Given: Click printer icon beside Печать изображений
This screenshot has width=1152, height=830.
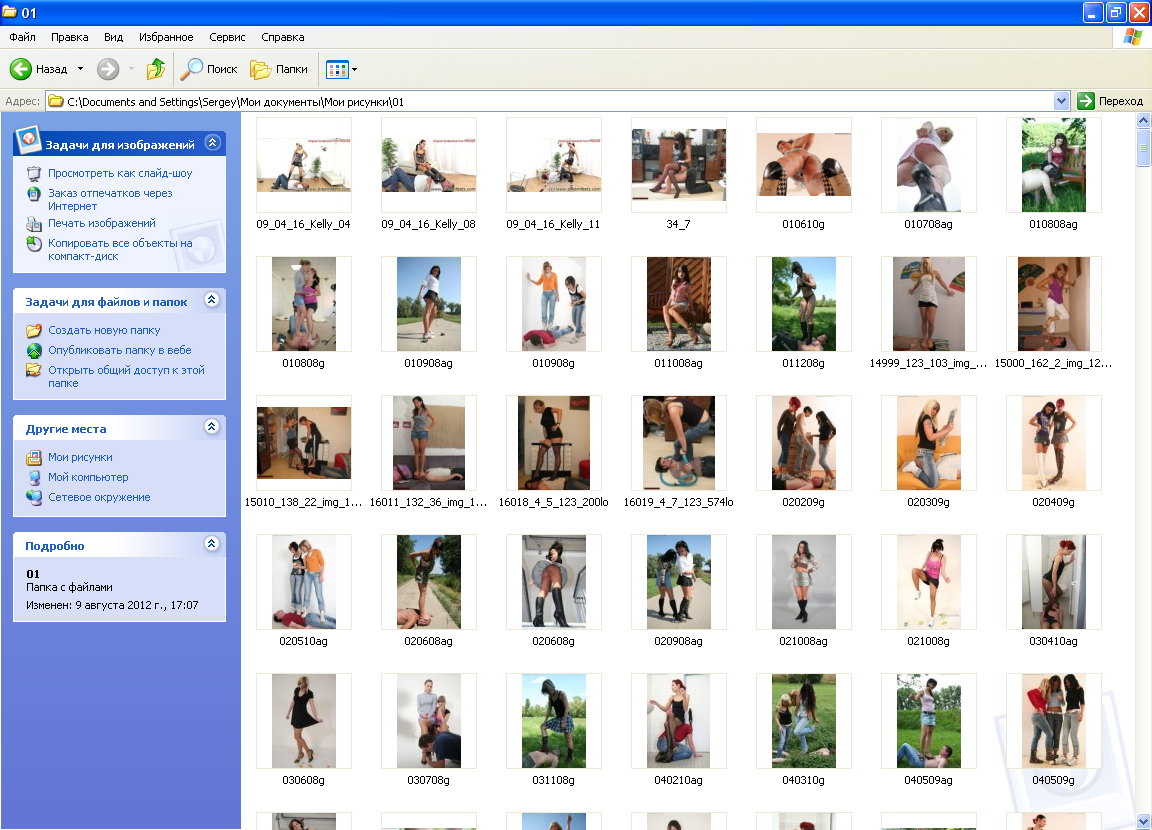Looking at the screenshot, I should coord(34,223).
